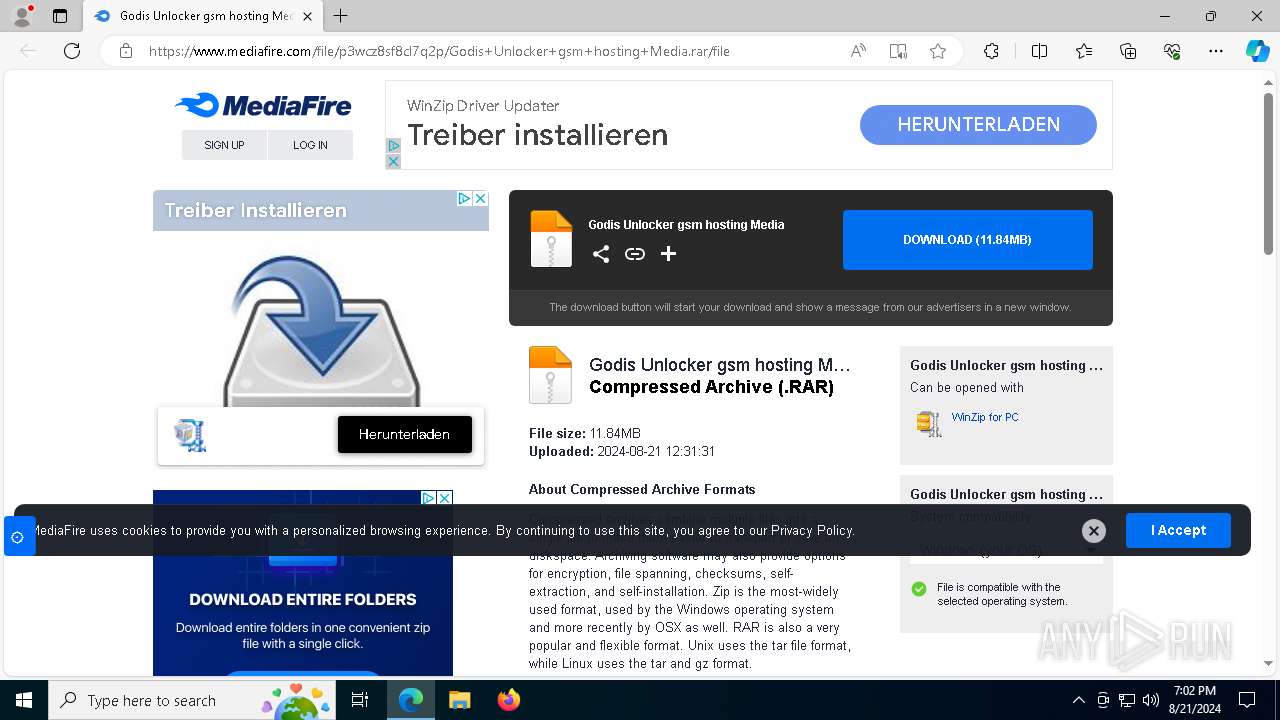1280x720 pixels.
Task: Open Copilot sidebar
Action: coord(1257,51)
